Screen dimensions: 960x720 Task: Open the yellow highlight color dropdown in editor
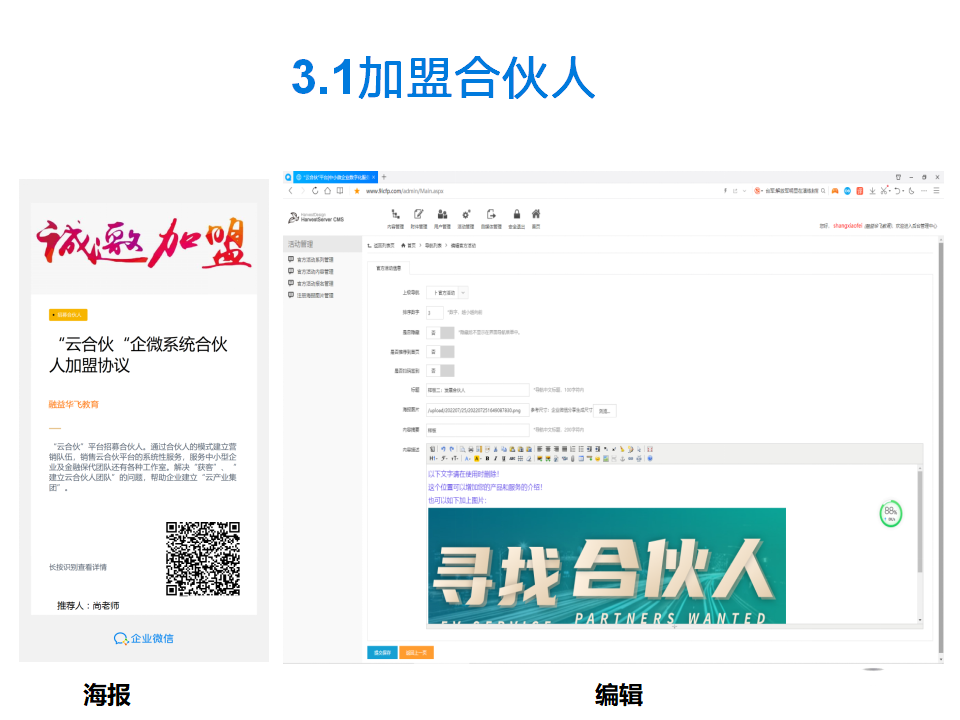coord(478,458)
